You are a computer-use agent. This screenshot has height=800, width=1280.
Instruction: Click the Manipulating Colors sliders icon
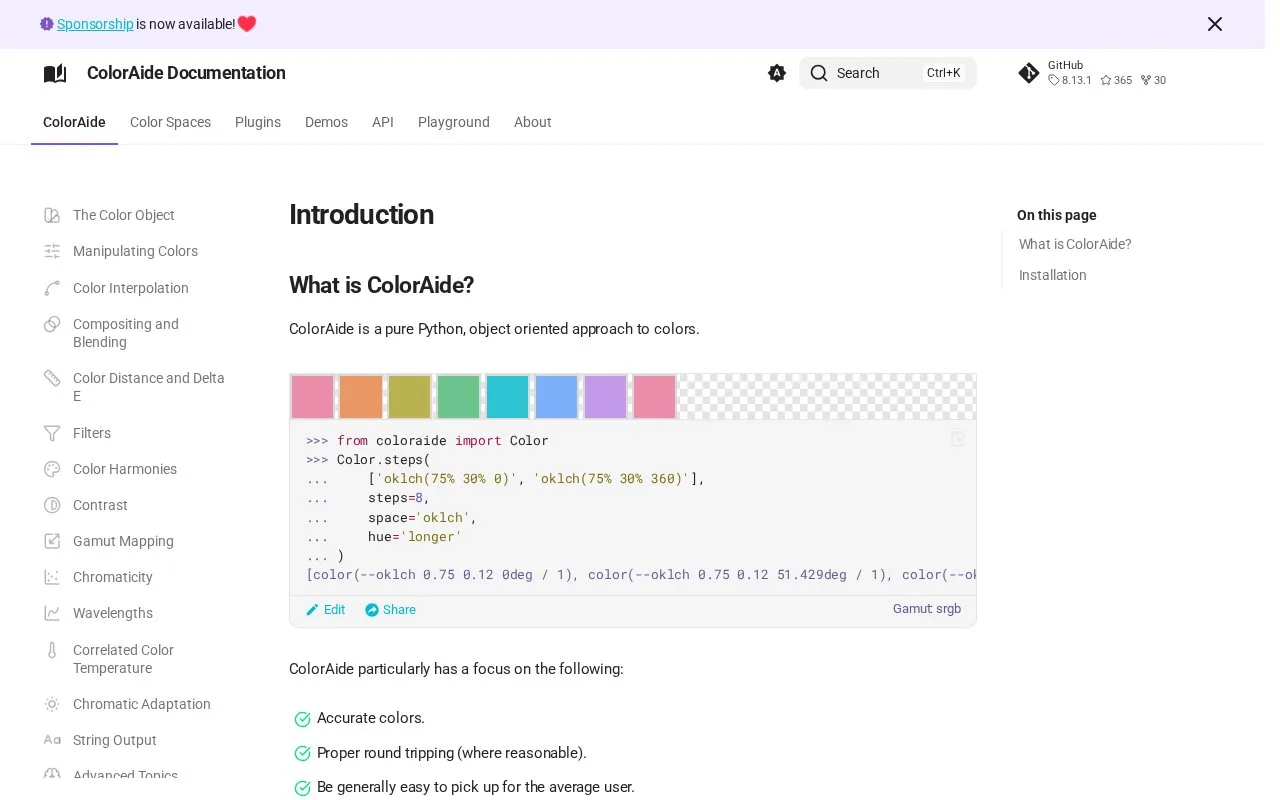[x=52, y=251]
